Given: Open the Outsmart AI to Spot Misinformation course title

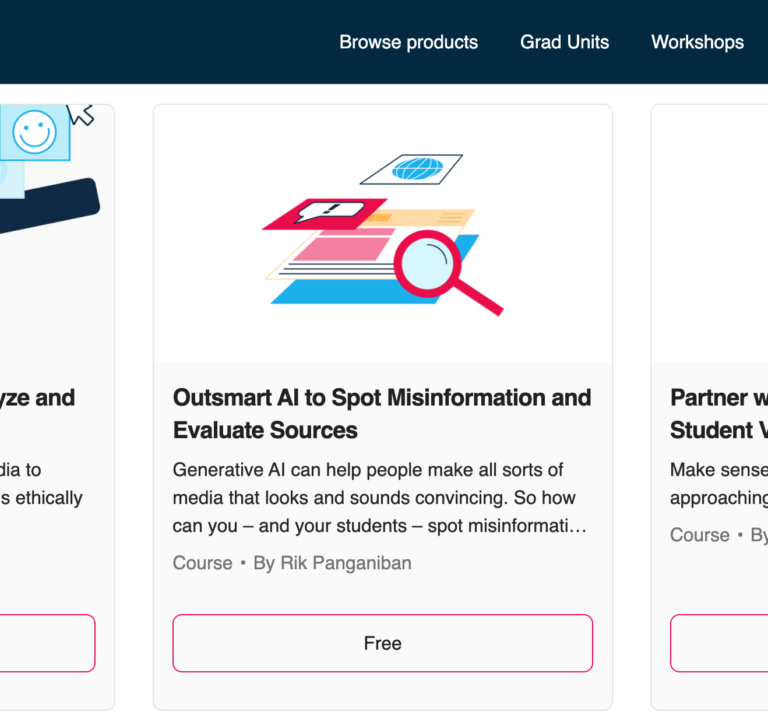Looking at the screenshot, I should 382,413.
